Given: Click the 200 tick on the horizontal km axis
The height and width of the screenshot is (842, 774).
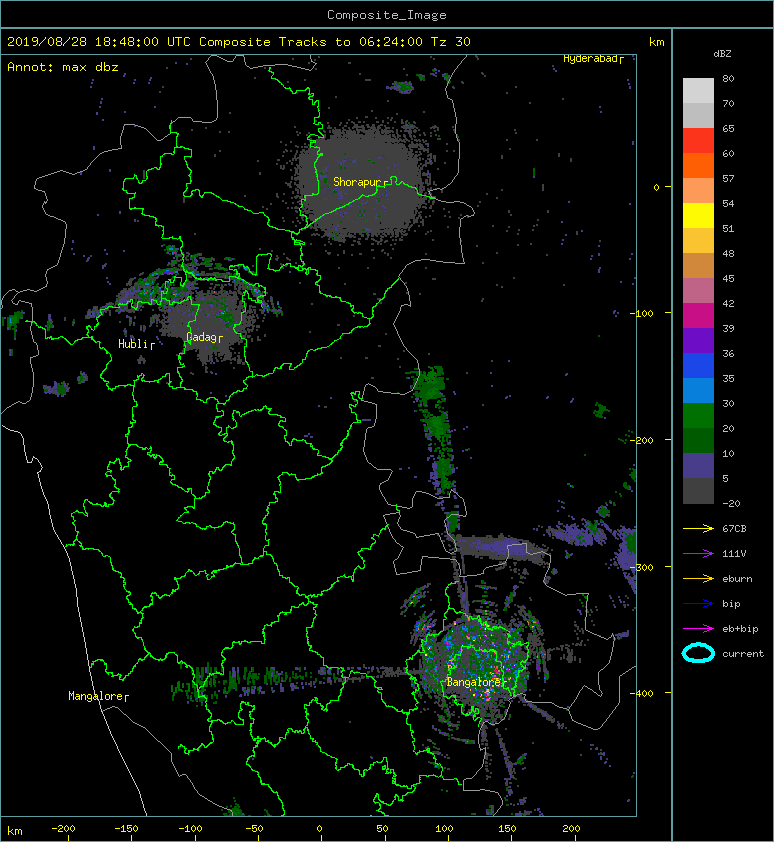Looking at the screenshot, I should (x=572, y=829).
